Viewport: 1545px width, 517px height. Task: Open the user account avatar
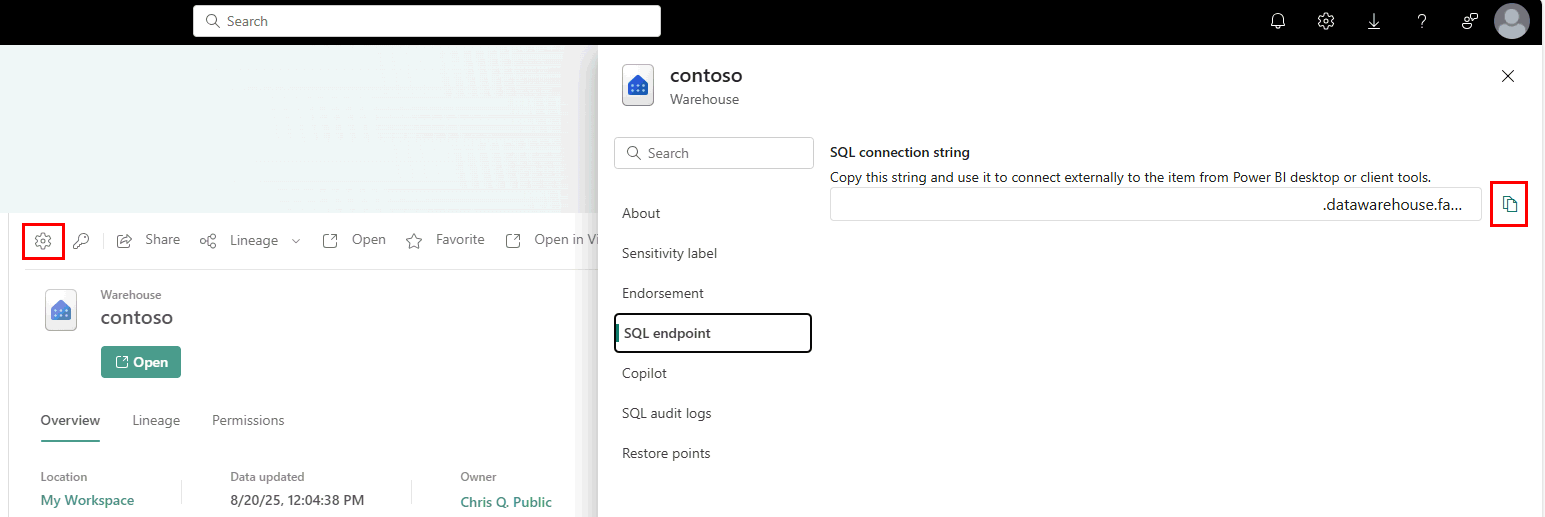coord(1511,21)
